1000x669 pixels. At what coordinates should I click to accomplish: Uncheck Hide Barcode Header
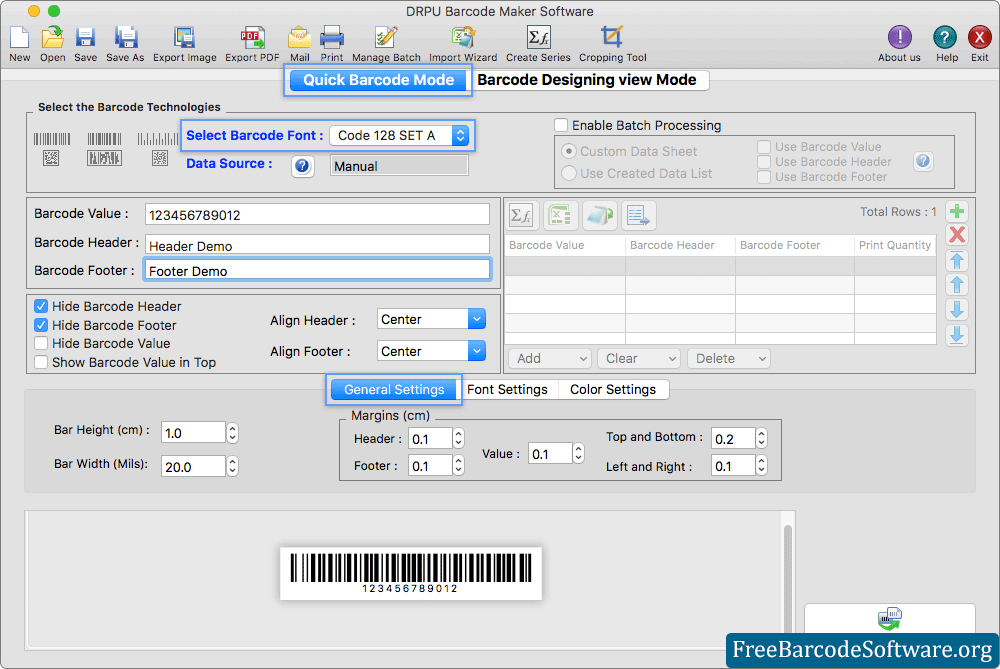point(41,306)
